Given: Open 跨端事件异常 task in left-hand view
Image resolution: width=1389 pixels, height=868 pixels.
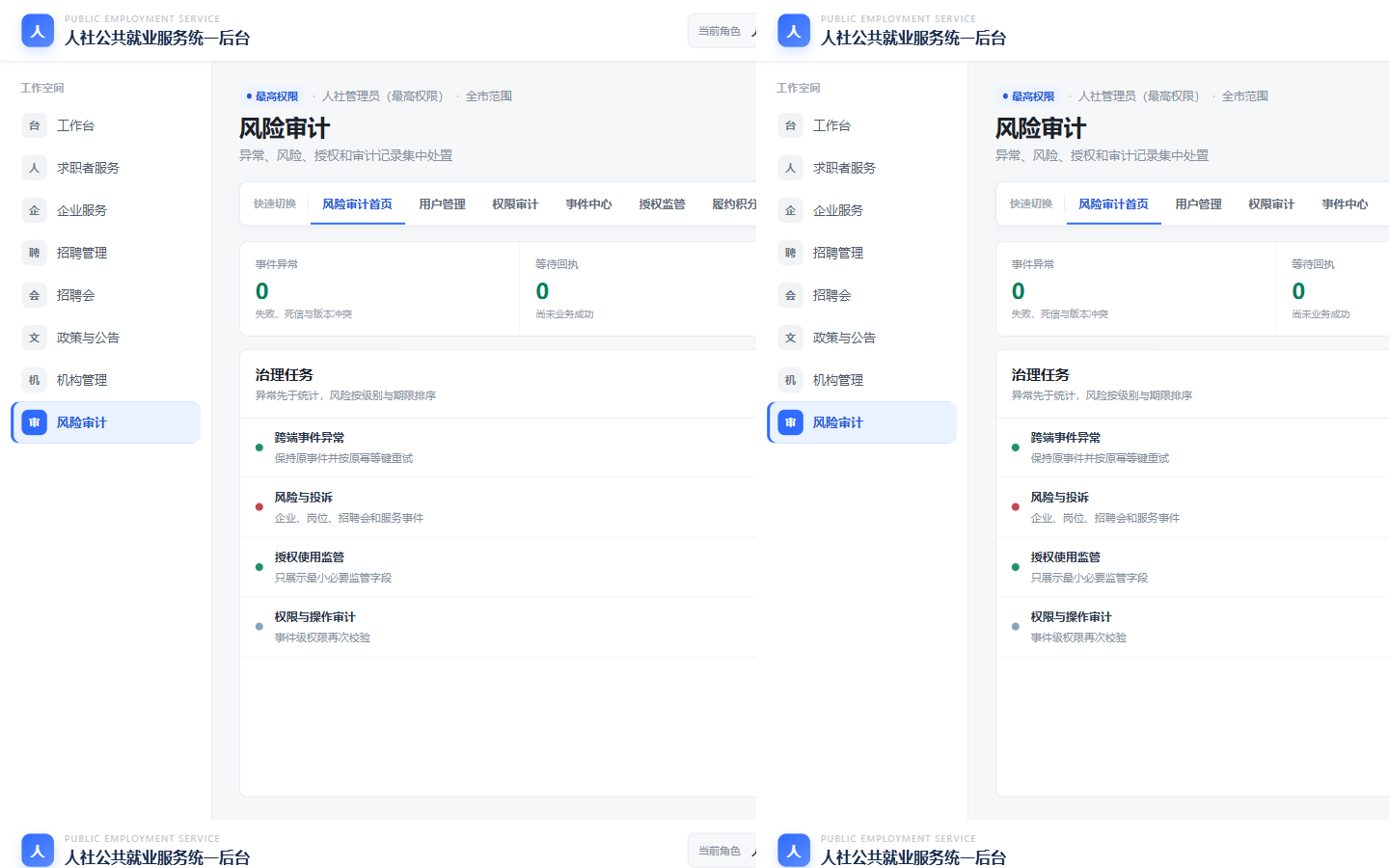Looking at the screenshot, I should tap(498, 448).
